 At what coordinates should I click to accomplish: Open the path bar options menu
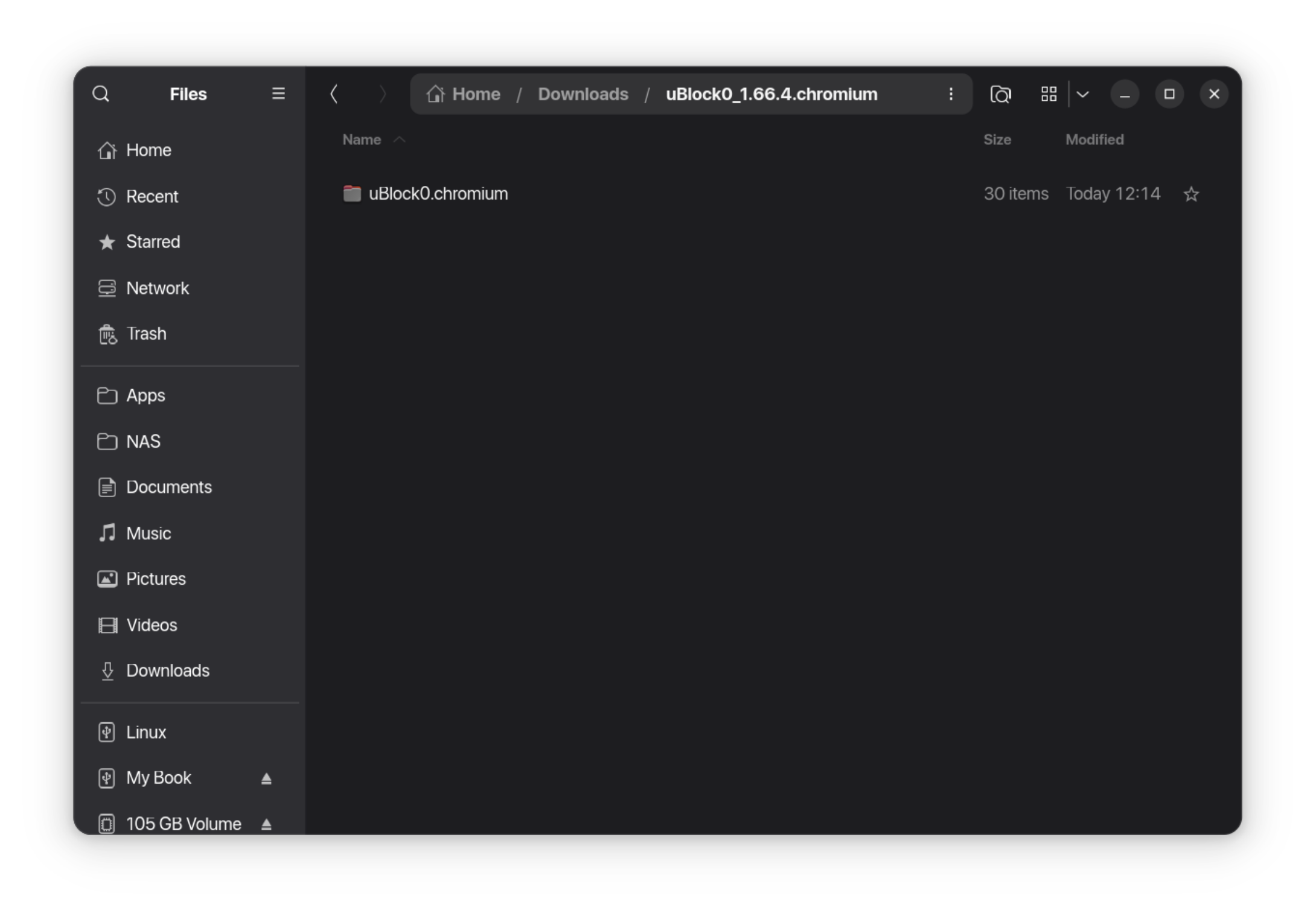[951, 94]
